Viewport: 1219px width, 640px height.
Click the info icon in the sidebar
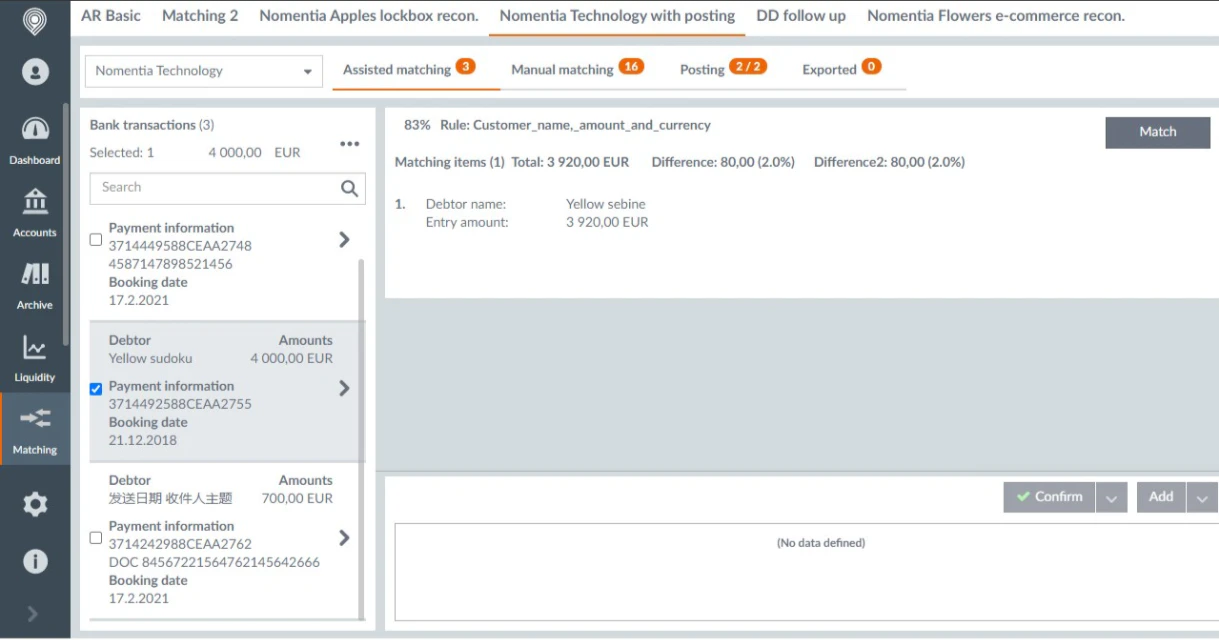click(x=34, y=561)
